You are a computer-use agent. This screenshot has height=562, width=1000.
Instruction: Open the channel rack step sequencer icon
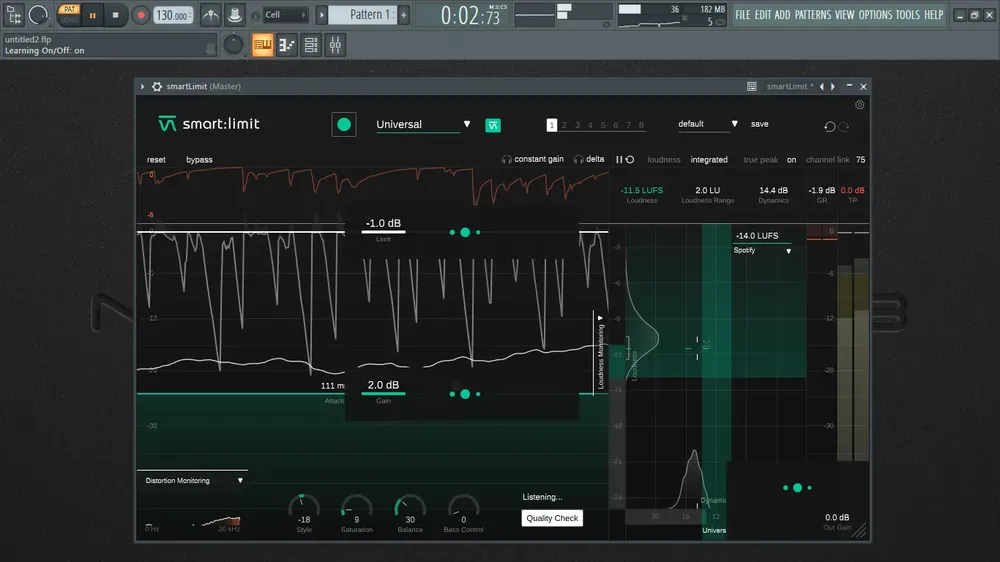[x=286, y=45]
